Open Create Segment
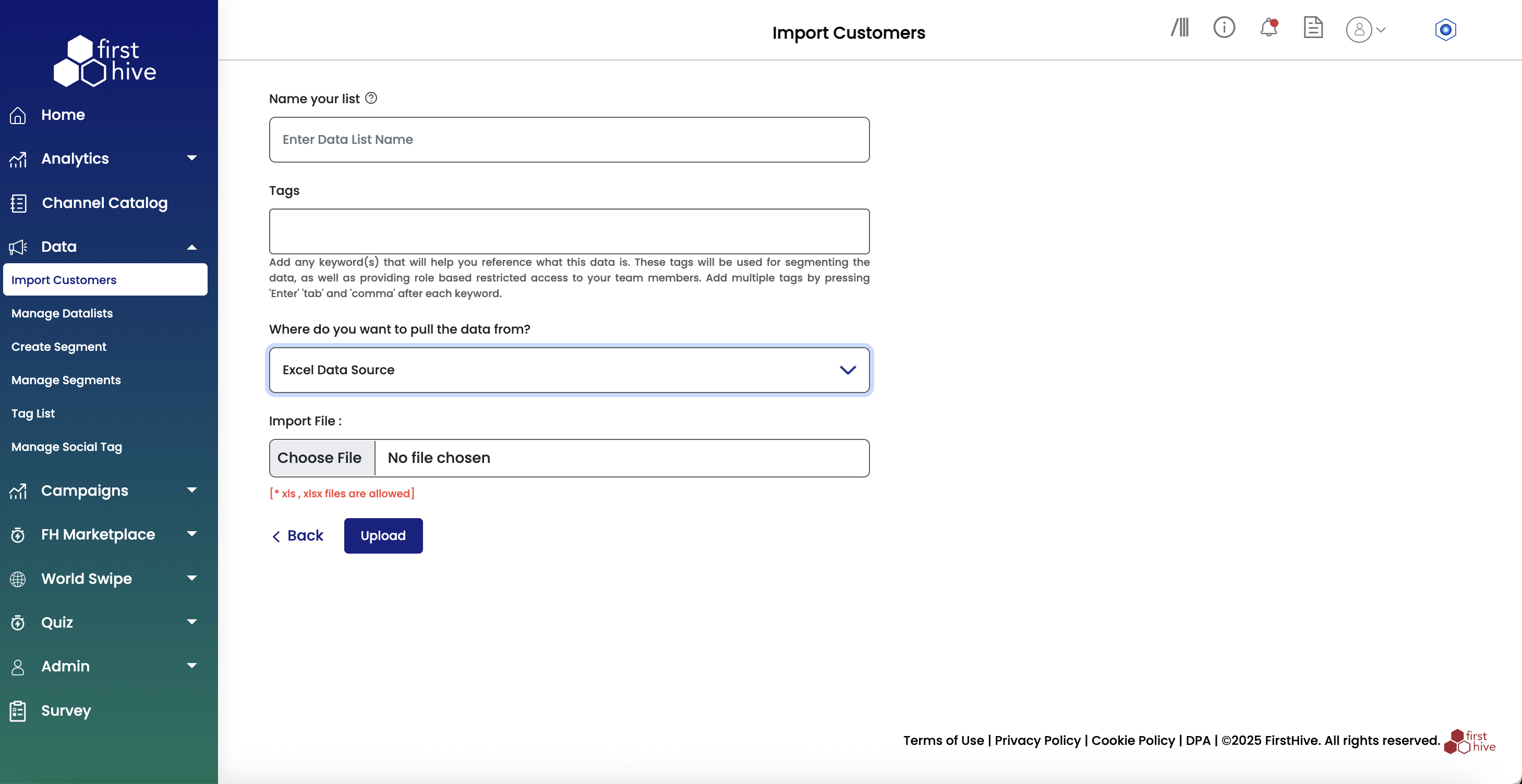Screen dimensions: 1522x784 tap(59, 347)
